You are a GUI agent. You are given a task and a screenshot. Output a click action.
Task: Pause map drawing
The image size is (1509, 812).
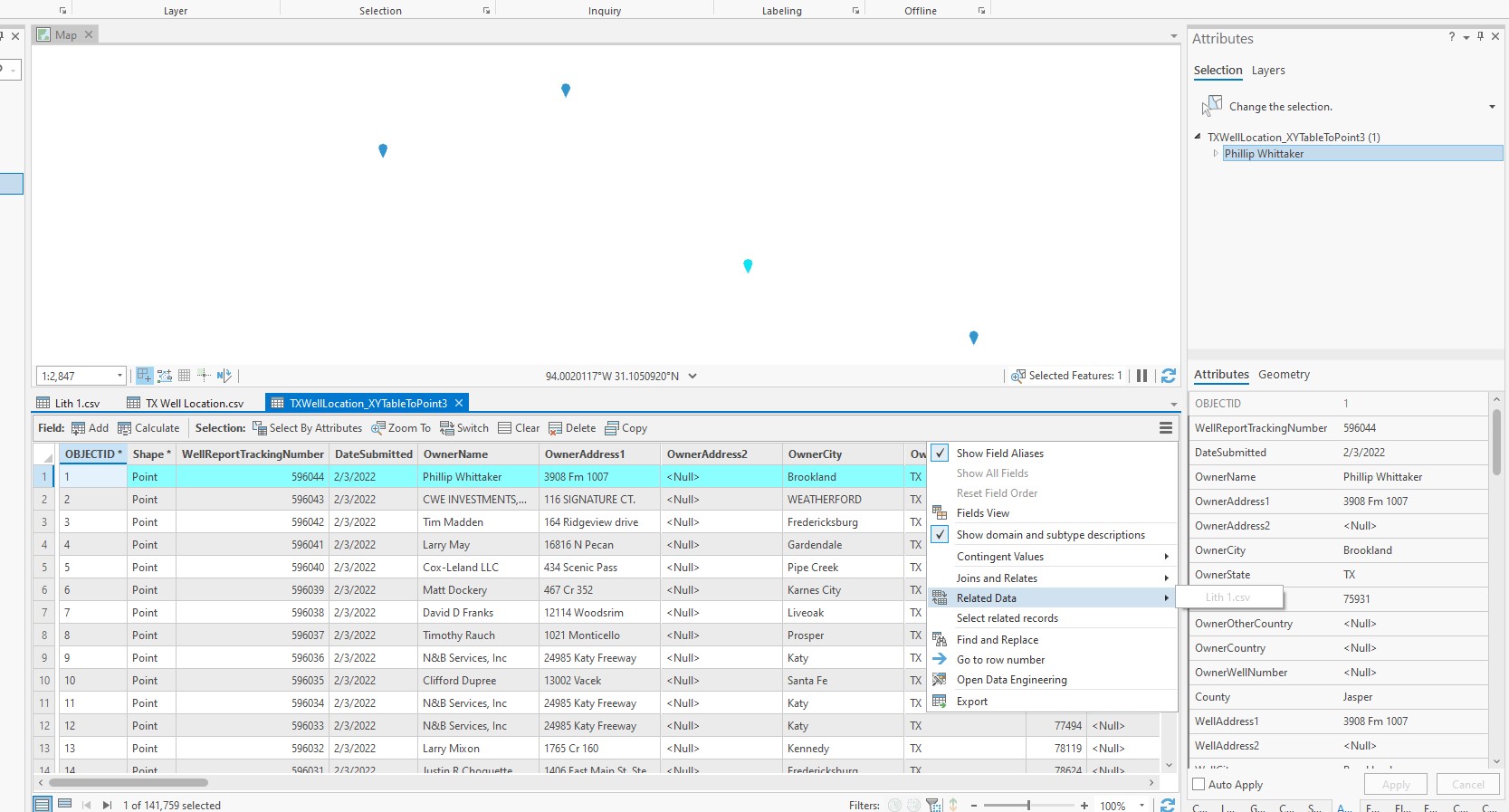[x=1142, y=376]
